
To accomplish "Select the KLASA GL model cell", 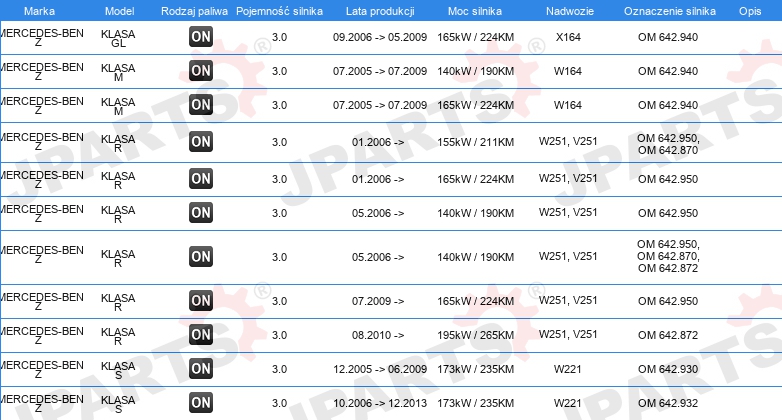I will [118, 38].
